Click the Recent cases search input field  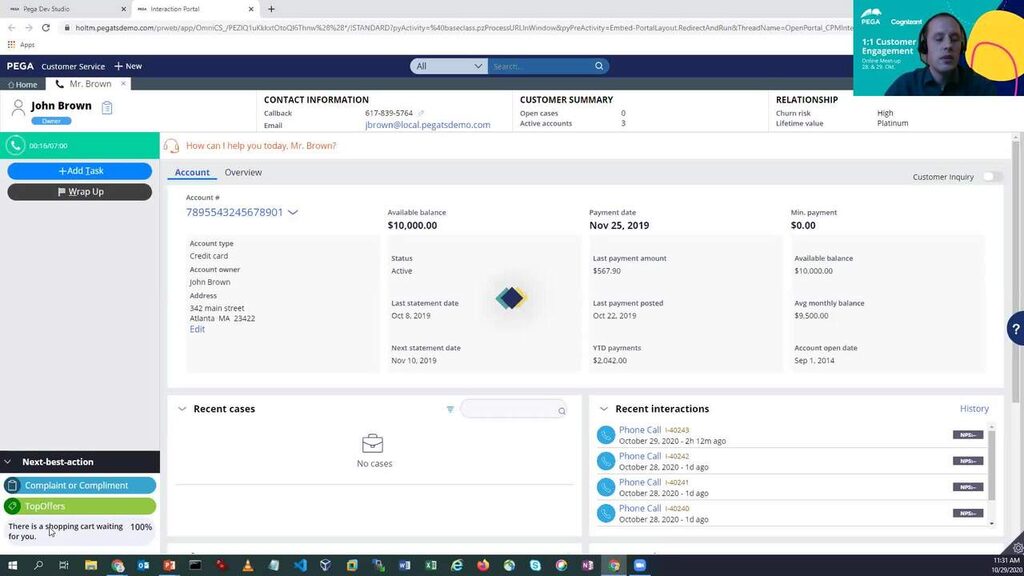click(510, 409)
